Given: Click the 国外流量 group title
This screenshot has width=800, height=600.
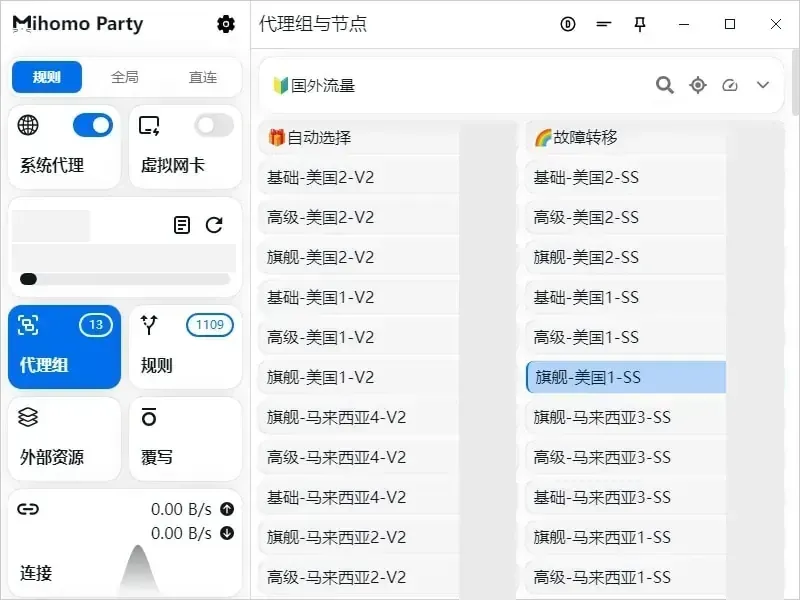Looking at the screenshot, I should (314, 85).
